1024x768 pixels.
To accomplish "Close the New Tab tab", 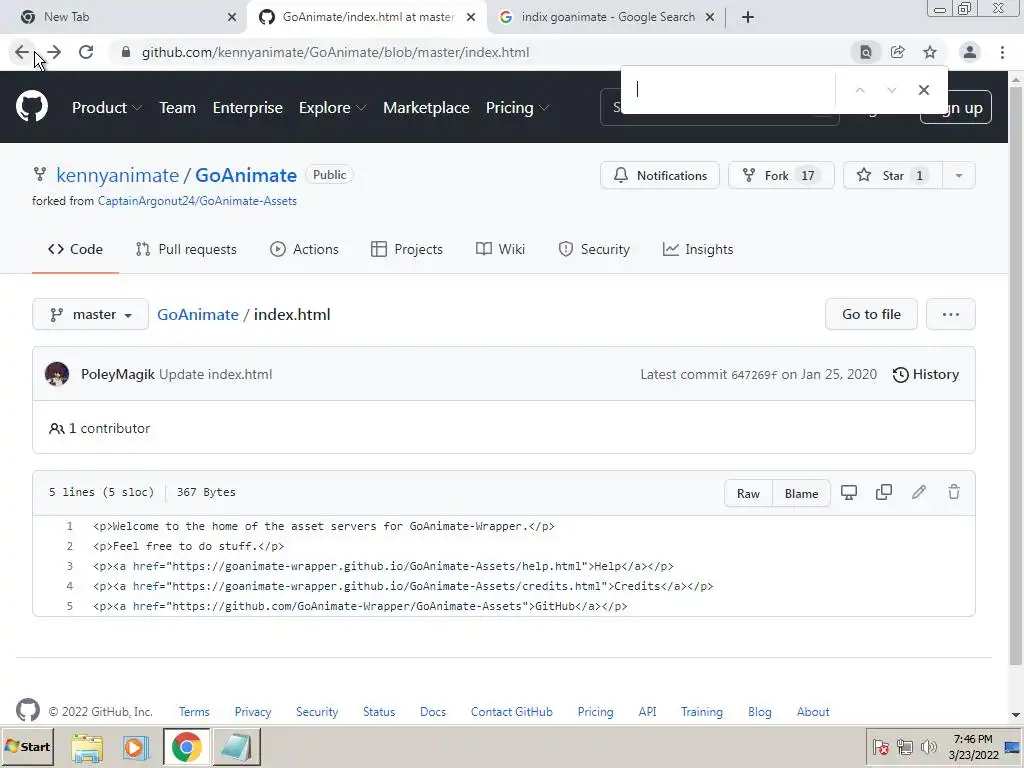I will (232, 17).
